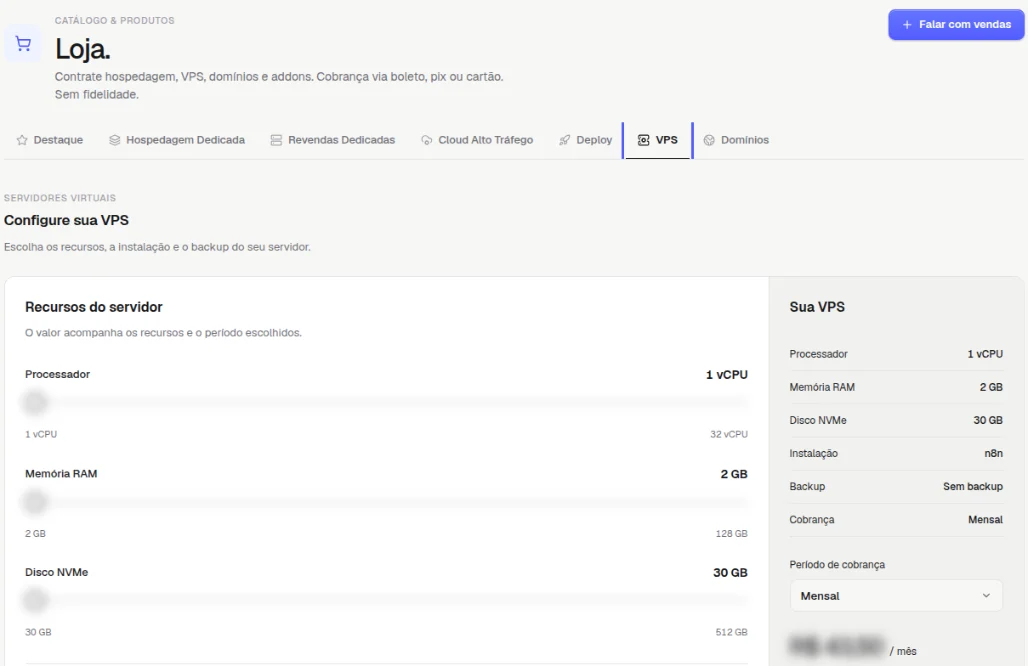Open the Período de cobrança Mensal dropdown
The width and height of the screenshot is (1028, 666).
point(896,595)
